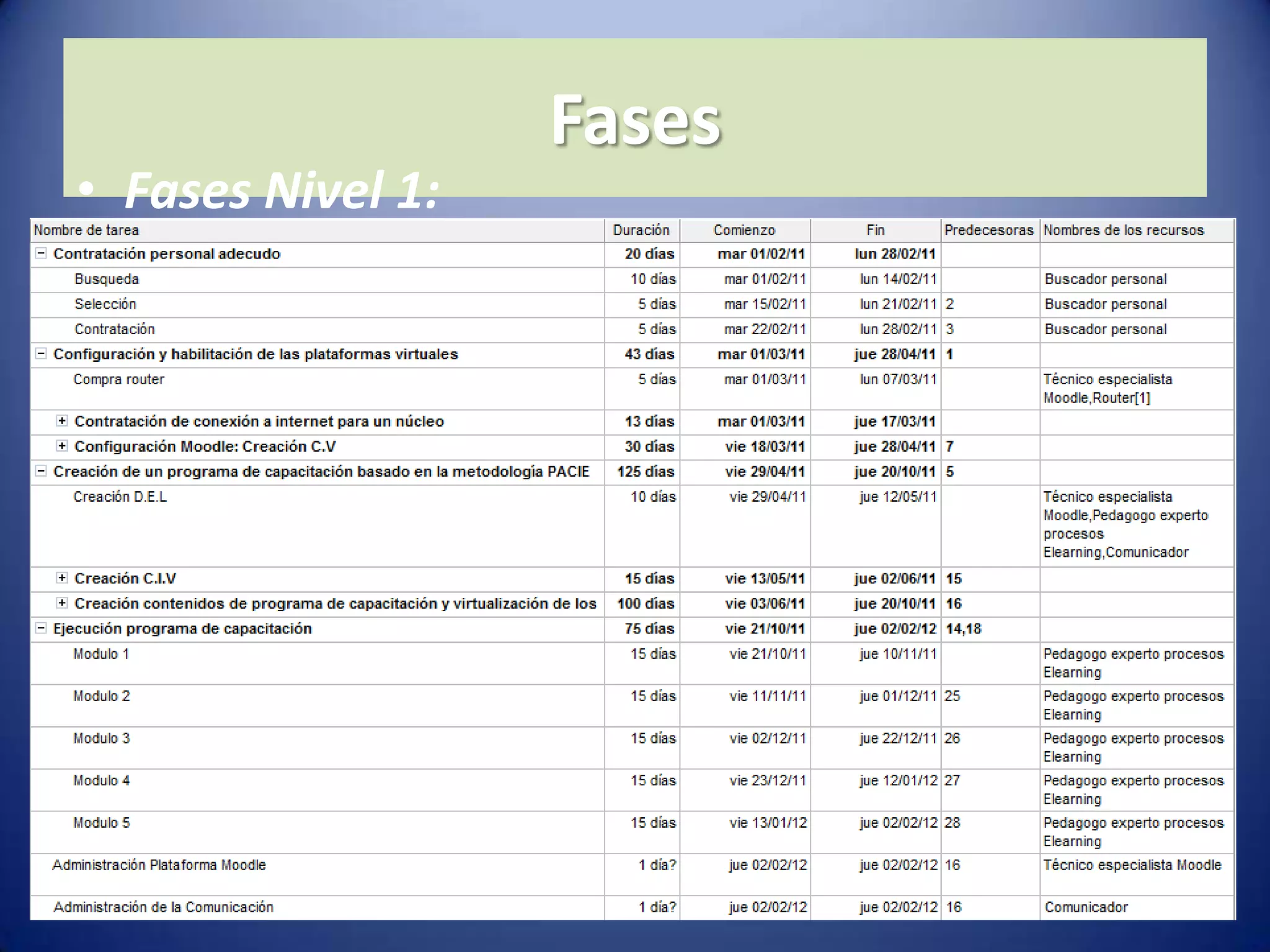The width and height of the screenshot is (1270, 952).
Task: Expand Contratación de conexión a internet row
Action: tap(62, 420)
